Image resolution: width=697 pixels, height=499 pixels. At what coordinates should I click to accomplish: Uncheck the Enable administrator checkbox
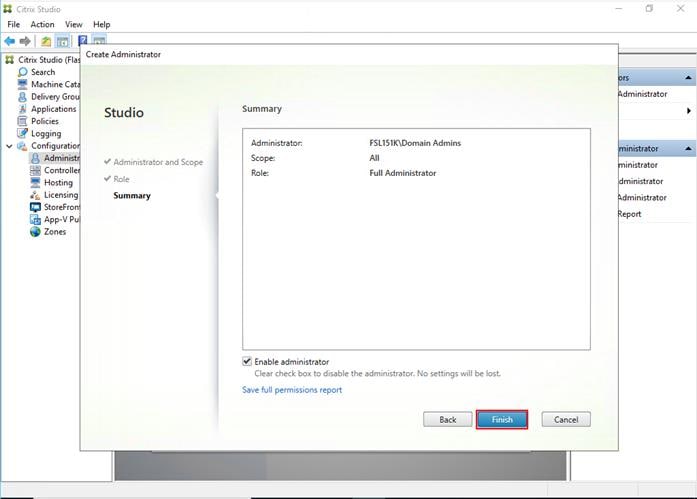click(247, 361)
